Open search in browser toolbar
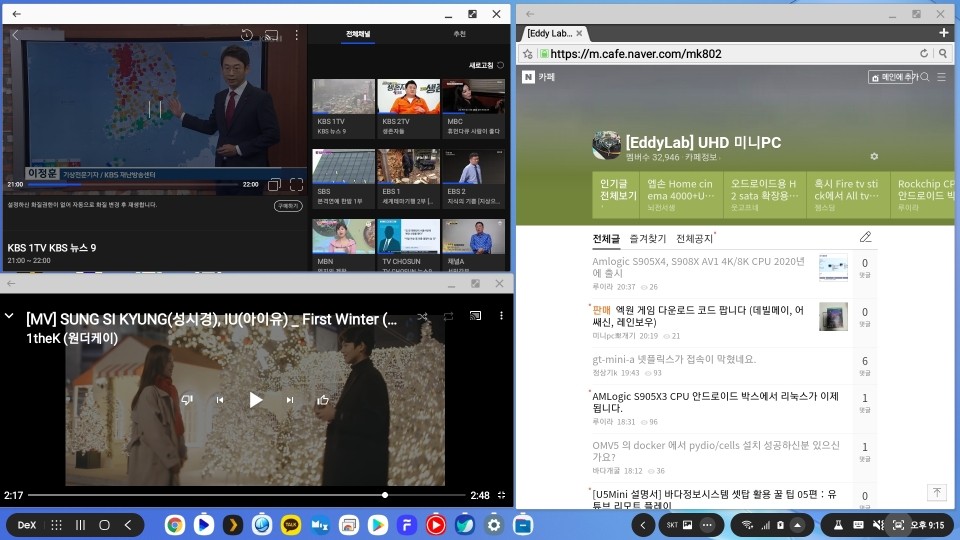Image resolution: width=960 pixels, height=540 pixels. 943,54
